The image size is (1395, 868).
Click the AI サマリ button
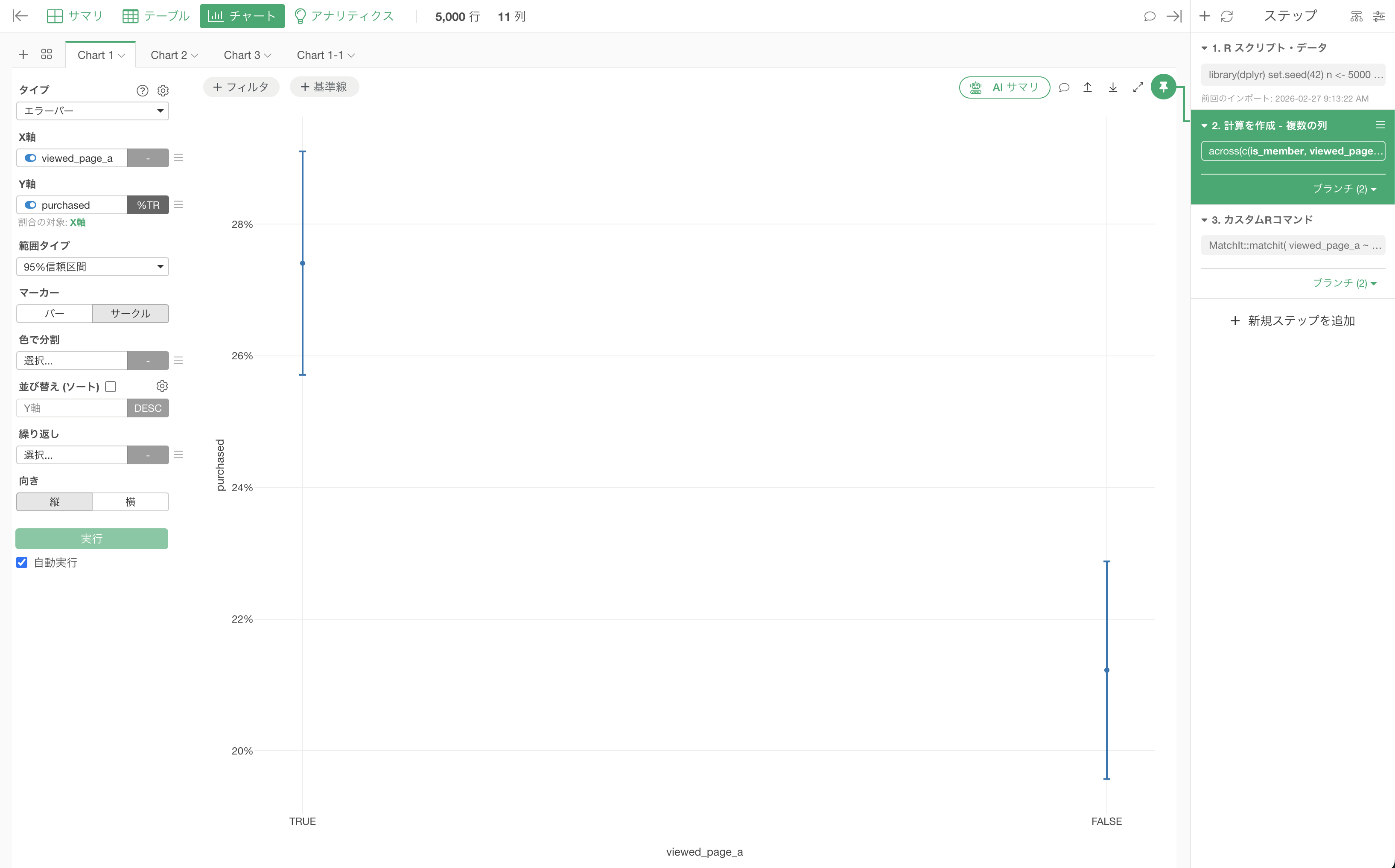point(1004,87)
